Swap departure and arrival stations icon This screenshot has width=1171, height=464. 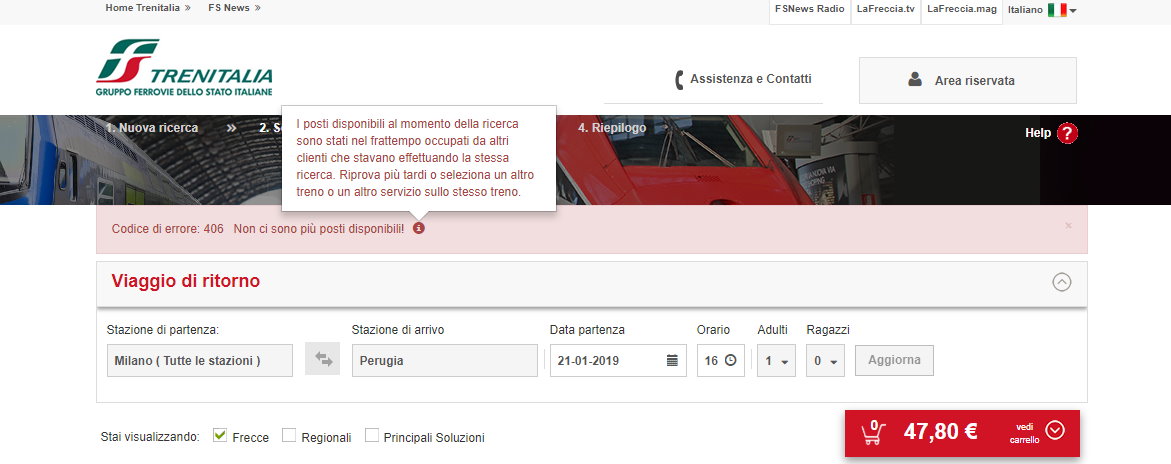point(323,359)
